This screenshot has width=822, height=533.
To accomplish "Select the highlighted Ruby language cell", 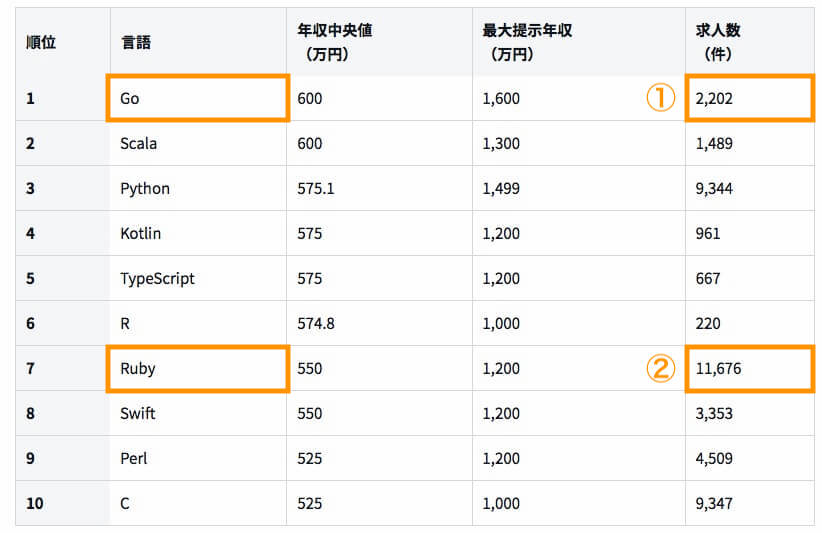I will pyautogui.click(x=198, y=368).
